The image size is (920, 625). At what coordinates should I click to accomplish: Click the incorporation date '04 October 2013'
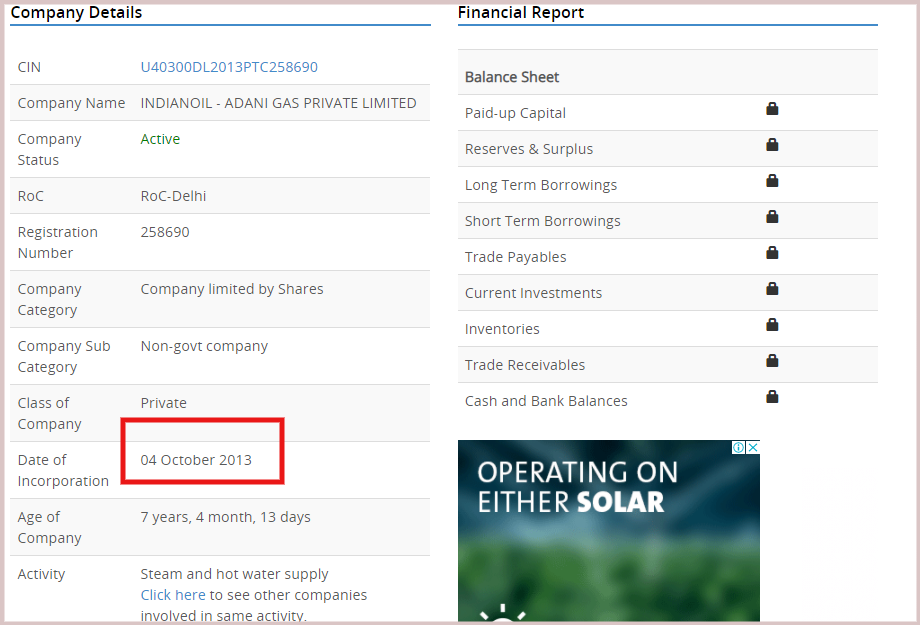[x=196, y=460]
